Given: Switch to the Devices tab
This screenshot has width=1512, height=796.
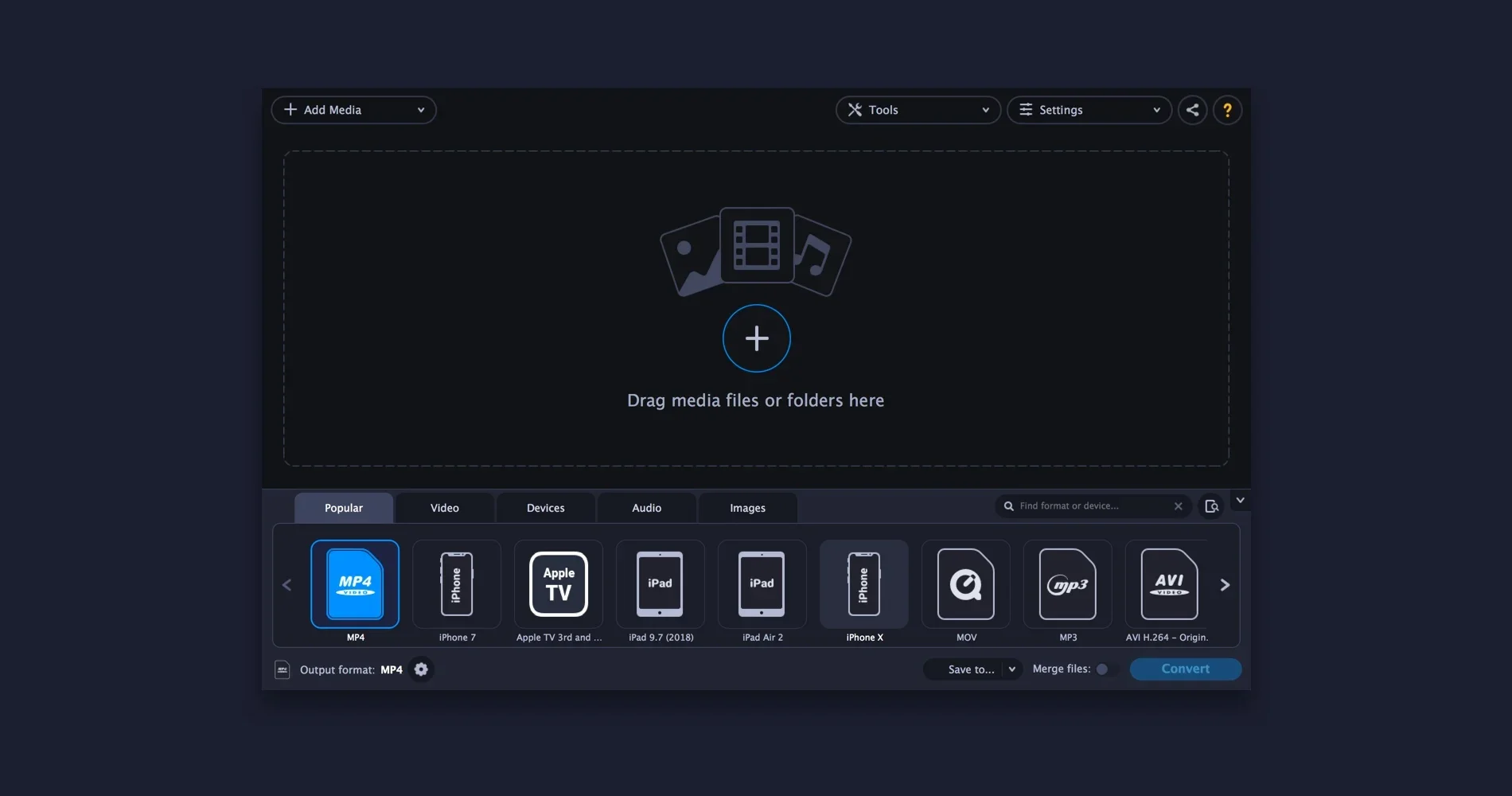Looking at the screenshot, I should coord(545,507).
